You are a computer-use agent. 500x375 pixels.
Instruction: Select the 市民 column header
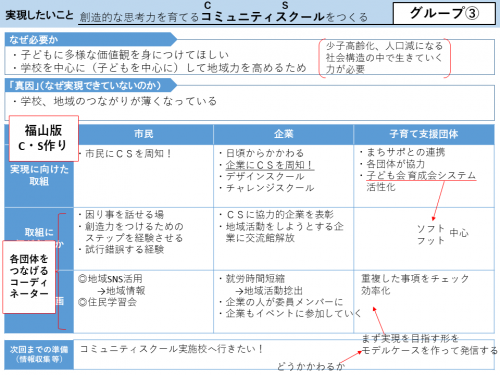(144, 134)
